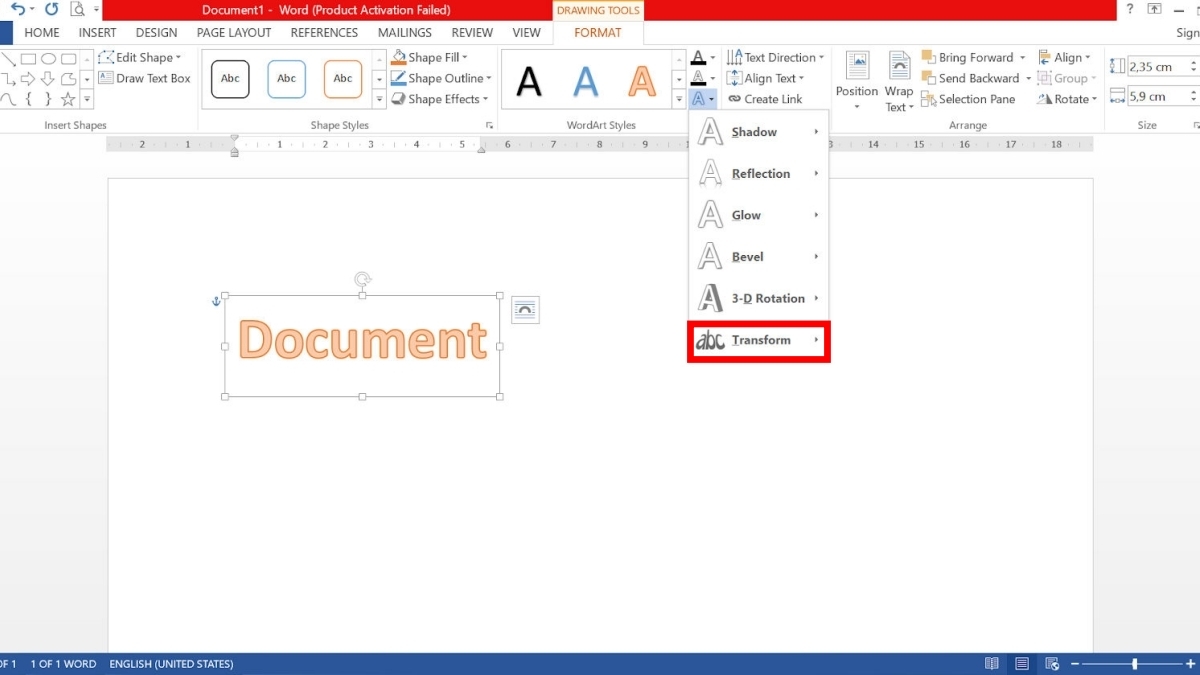Switch to the MAILINGS tab
This screenshot has width=1200, height=675.
click(x=405, y=33)
